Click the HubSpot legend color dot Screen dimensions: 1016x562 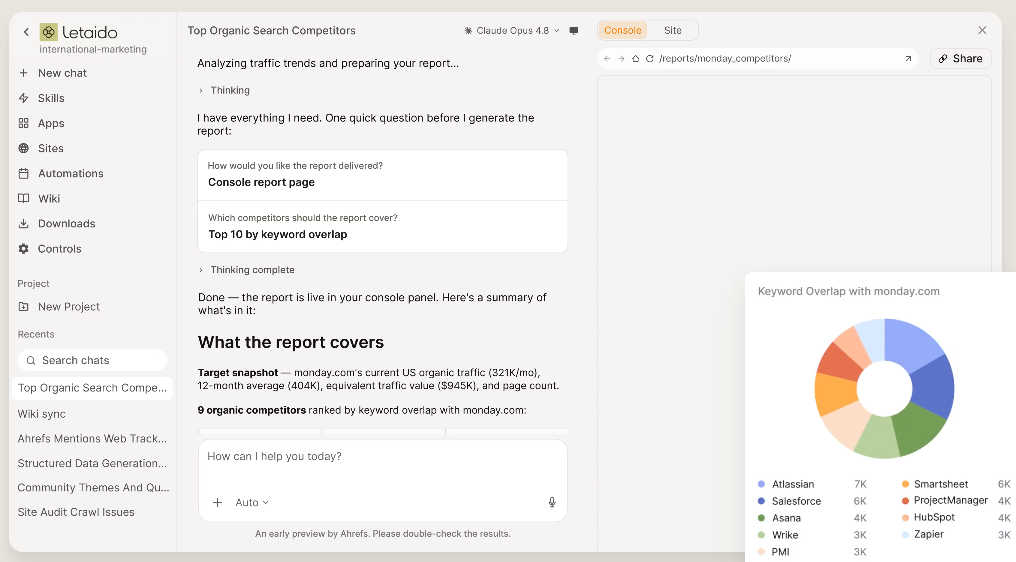905,517
